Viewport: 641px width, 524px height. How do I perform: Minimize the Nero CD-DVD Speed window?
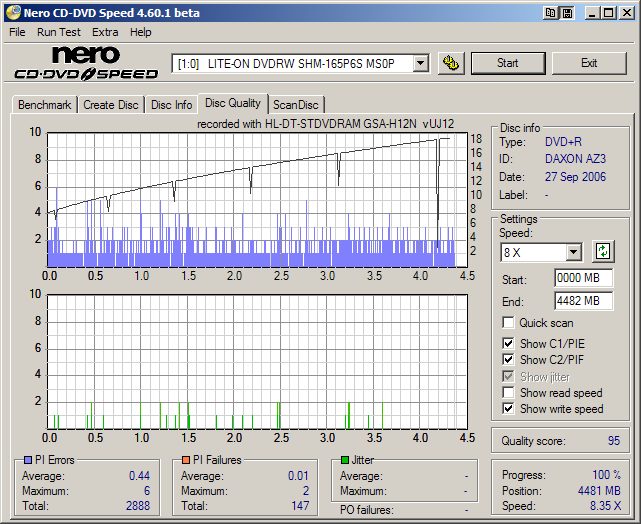pos(592,13)
